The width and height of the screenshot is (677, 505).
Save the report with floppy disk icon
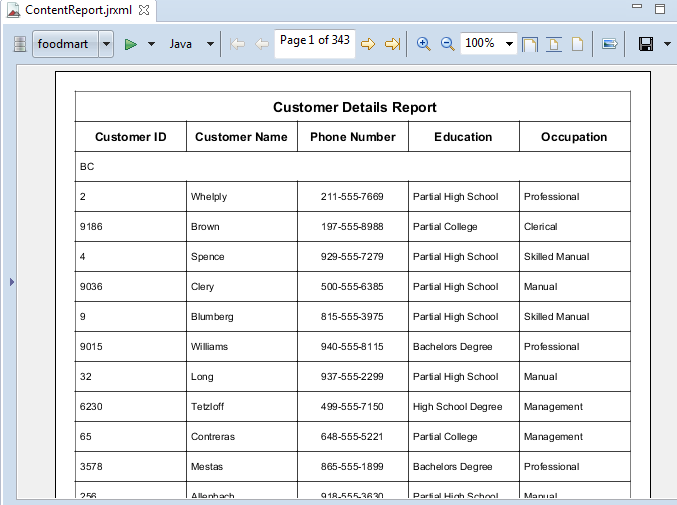pos(646,44)
